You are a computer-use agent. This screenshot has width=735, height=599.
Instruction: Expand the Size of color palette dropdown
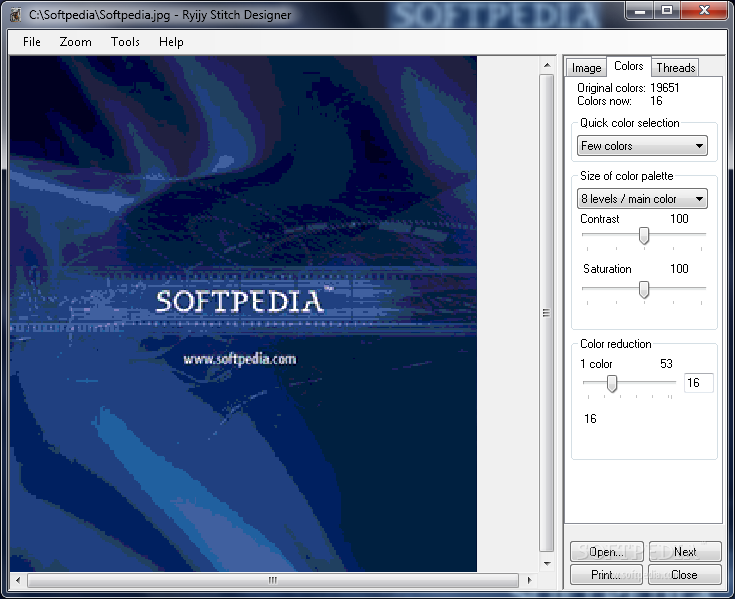click(642, 199)
